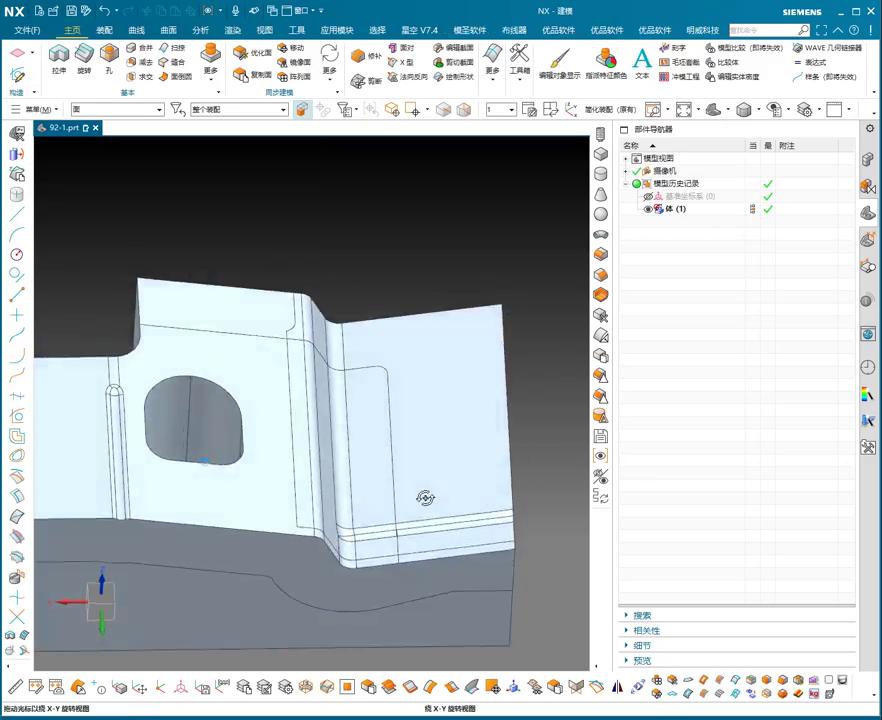Open the 整个装配 selection scope dropdown
The height and width of the screenshot is (720, 882).
tap(283, 109)
